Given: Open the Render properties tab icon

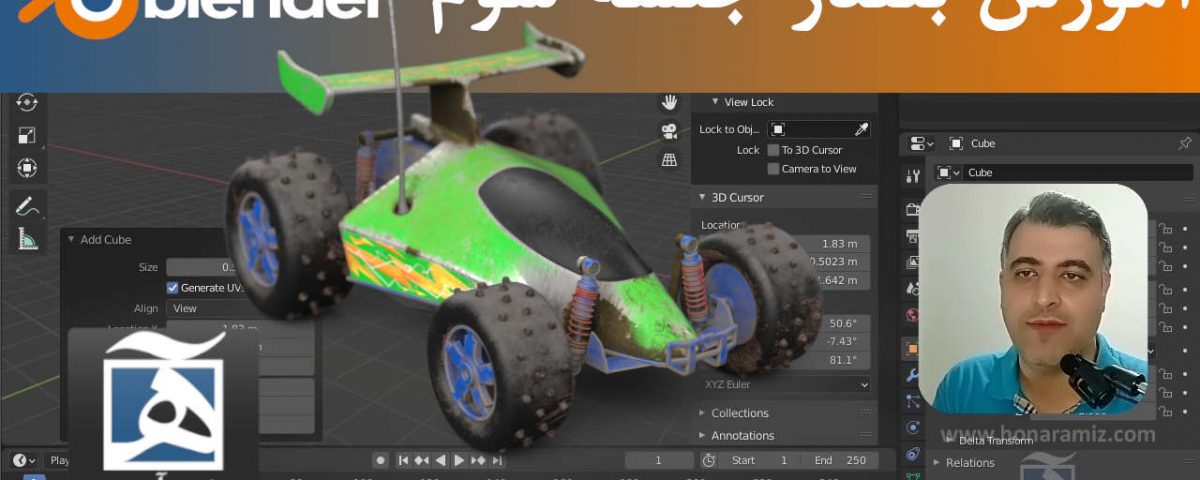Looking at the screenshot, I should [x=912, y=210].
